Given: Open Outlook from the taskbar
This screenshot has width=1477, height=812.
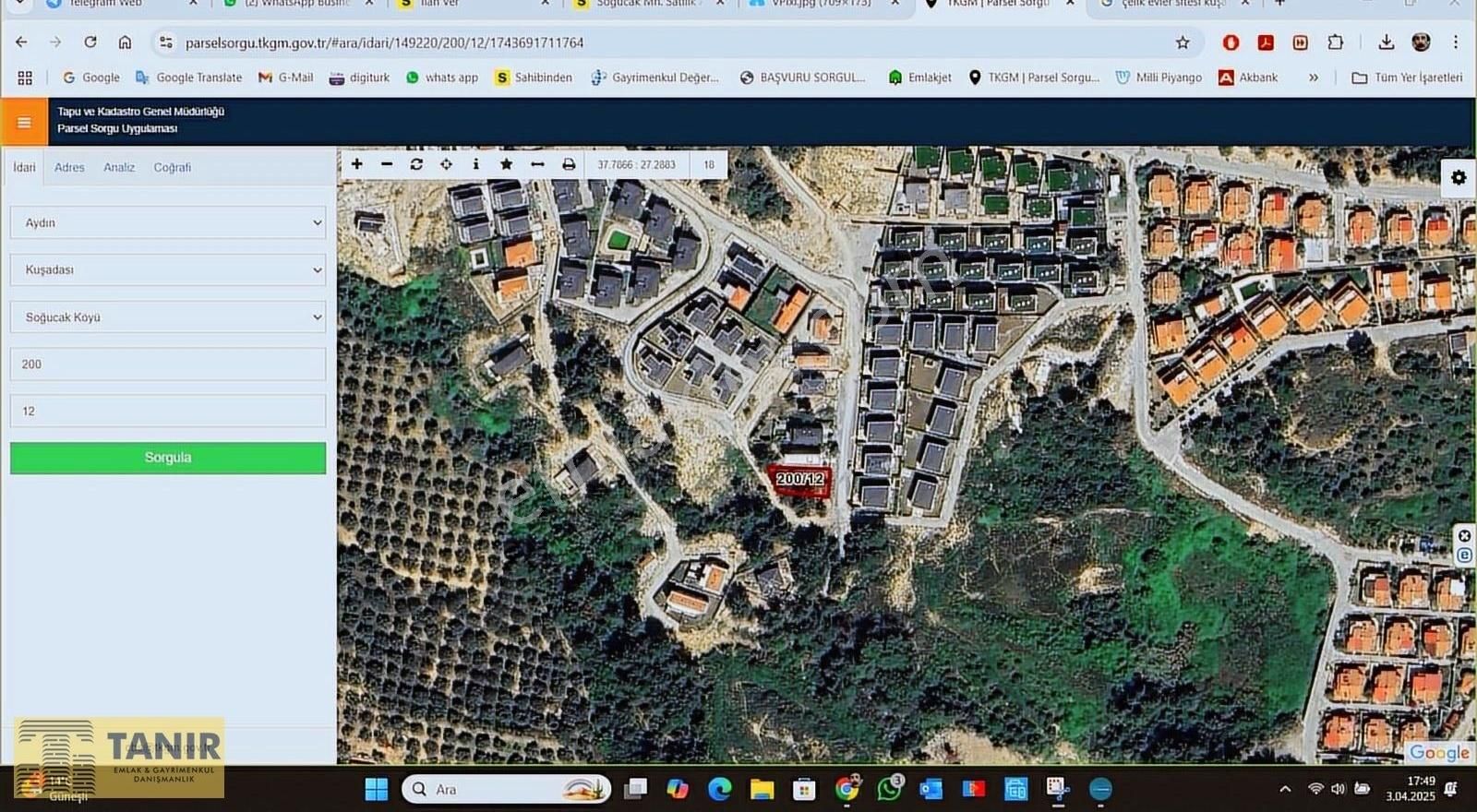Looking at the screenshot, I should coord(931,789).
